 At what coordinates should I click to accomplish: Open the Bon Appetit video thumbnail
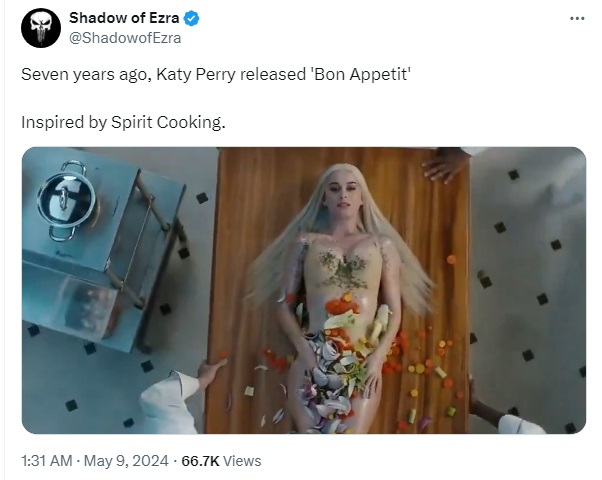[304, 290]
